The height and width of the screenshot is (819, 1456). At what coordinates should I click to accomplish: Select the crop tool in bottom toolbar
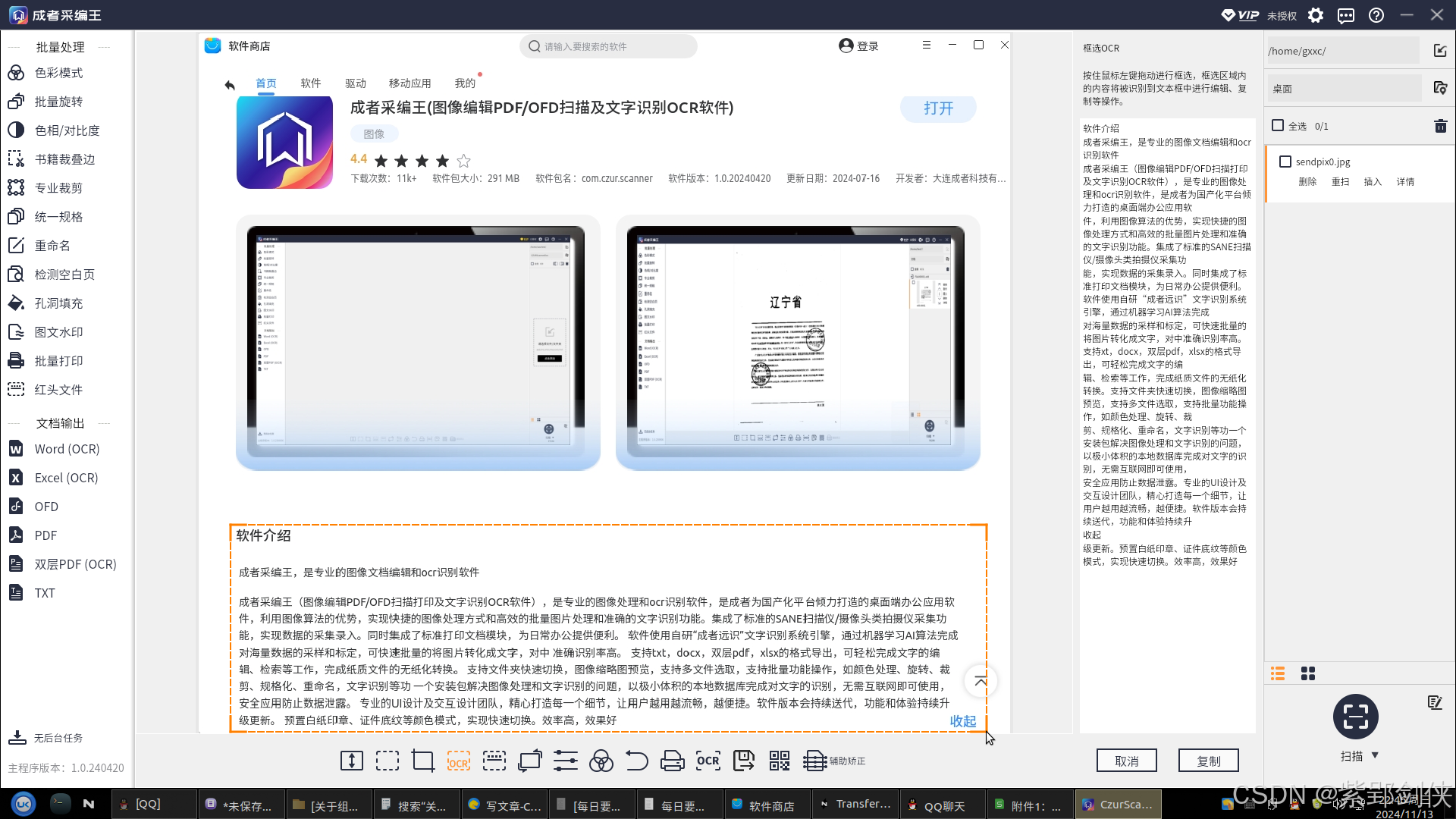423,761
